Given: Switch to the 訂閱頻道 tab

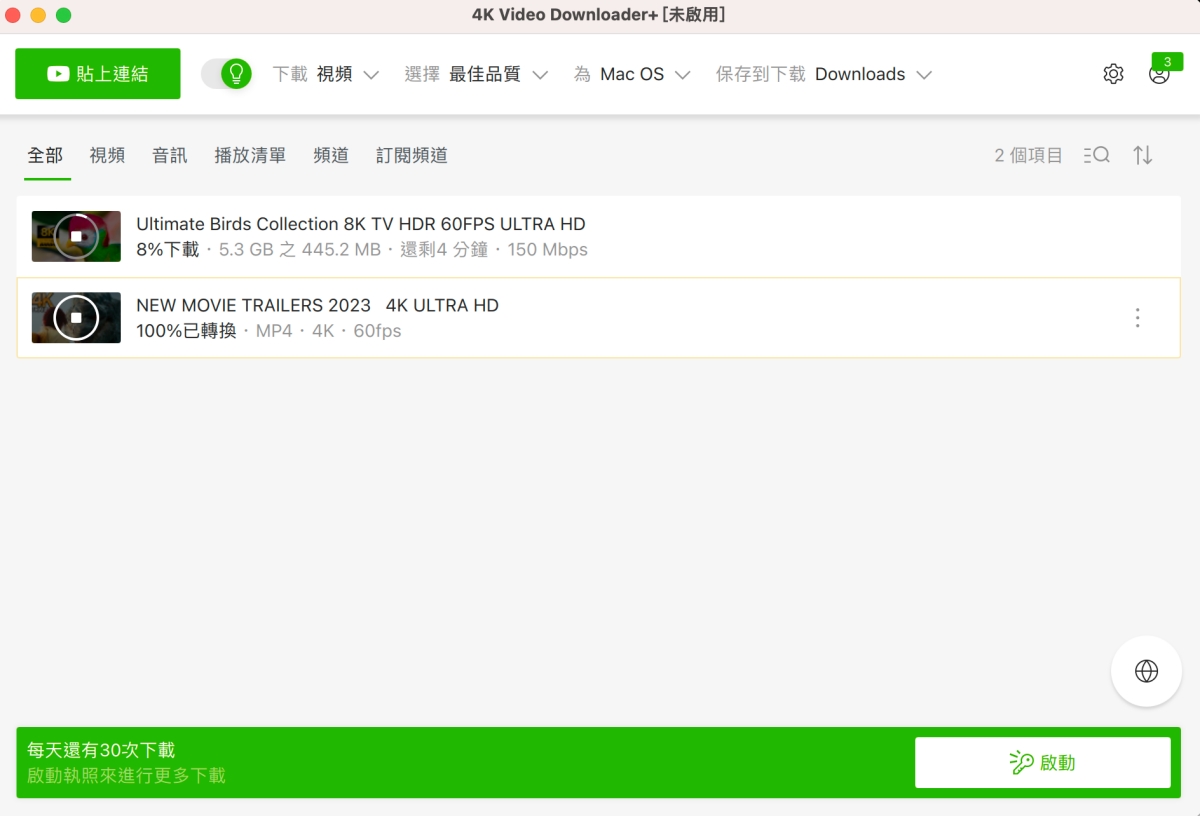Looking at the screenshot, I should (x=412, y=155).
